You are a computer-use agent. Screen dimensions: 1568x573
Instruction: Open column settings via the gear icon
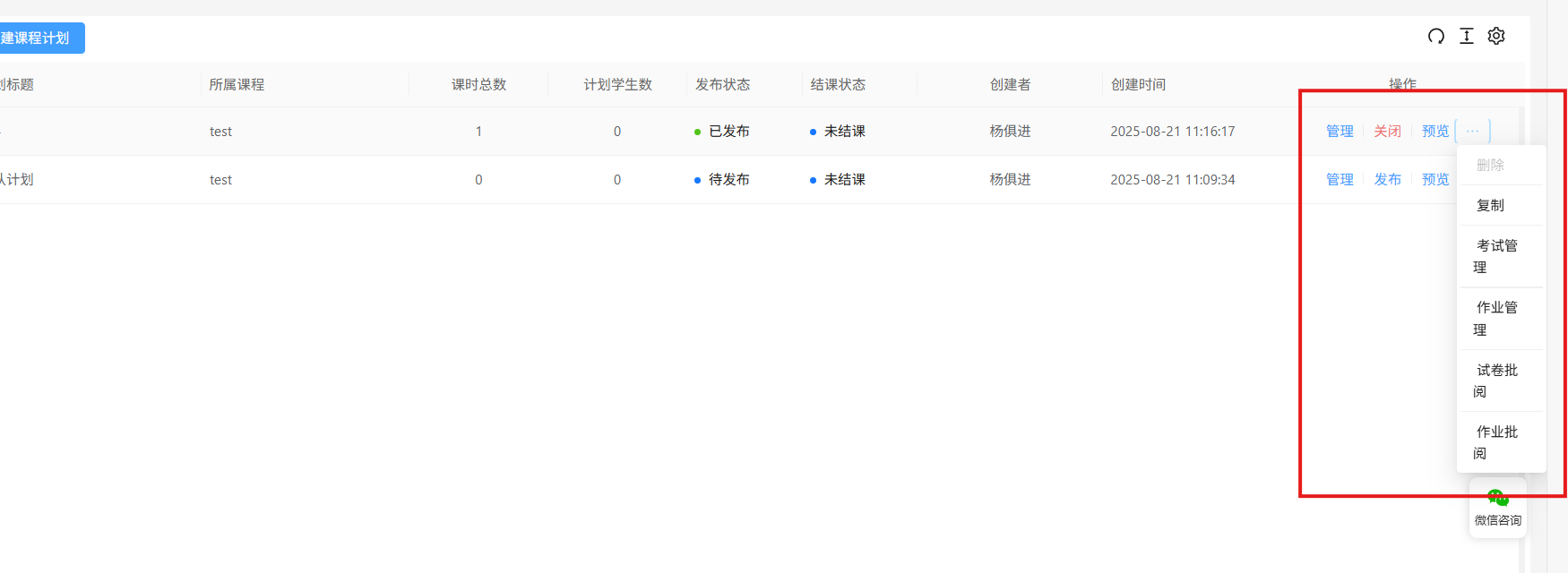pyautogui.click(x=1496, y=36)
